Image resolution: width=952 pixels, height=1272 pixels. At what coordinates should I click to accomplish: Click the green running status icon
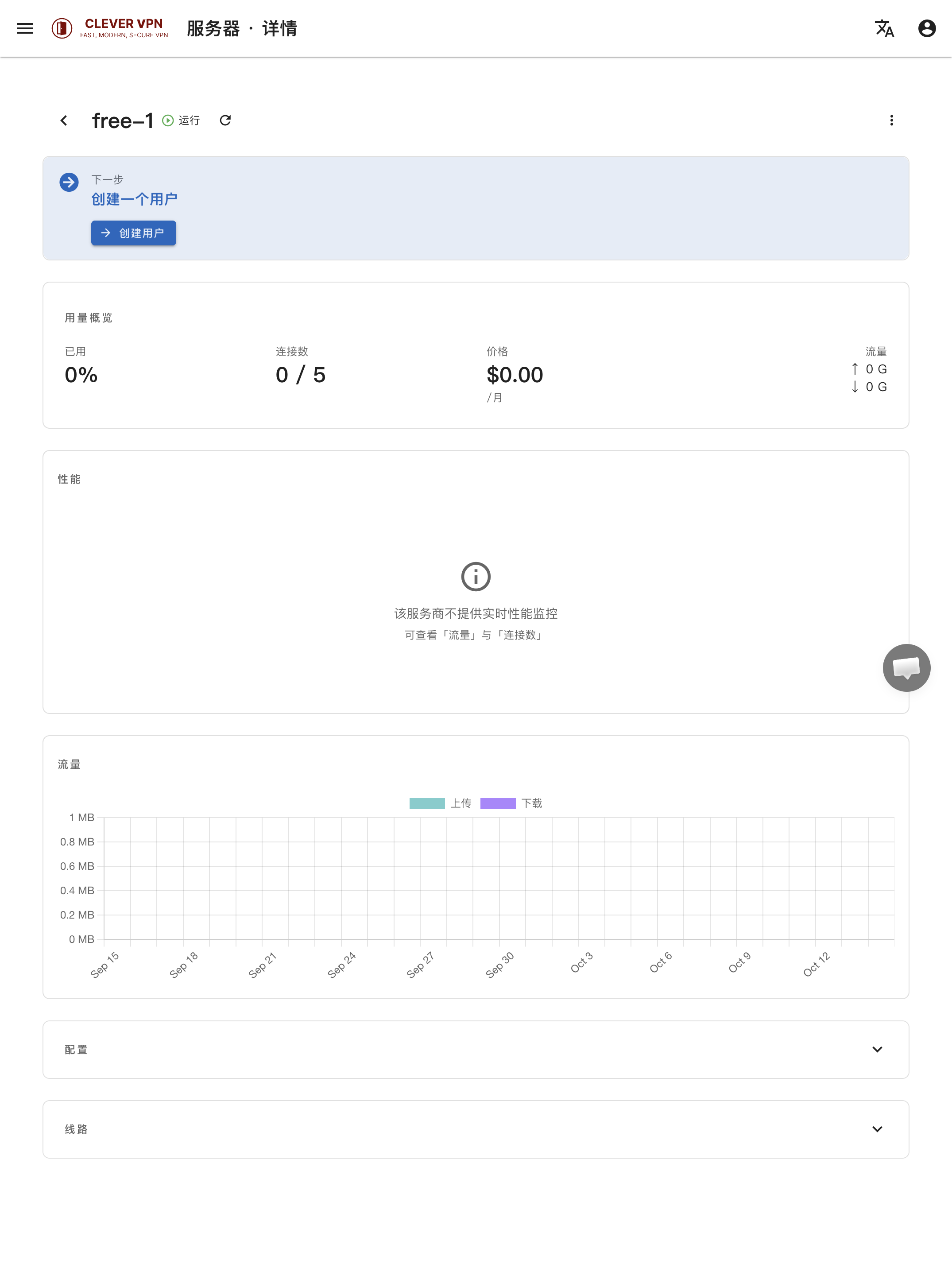(167, 120)
